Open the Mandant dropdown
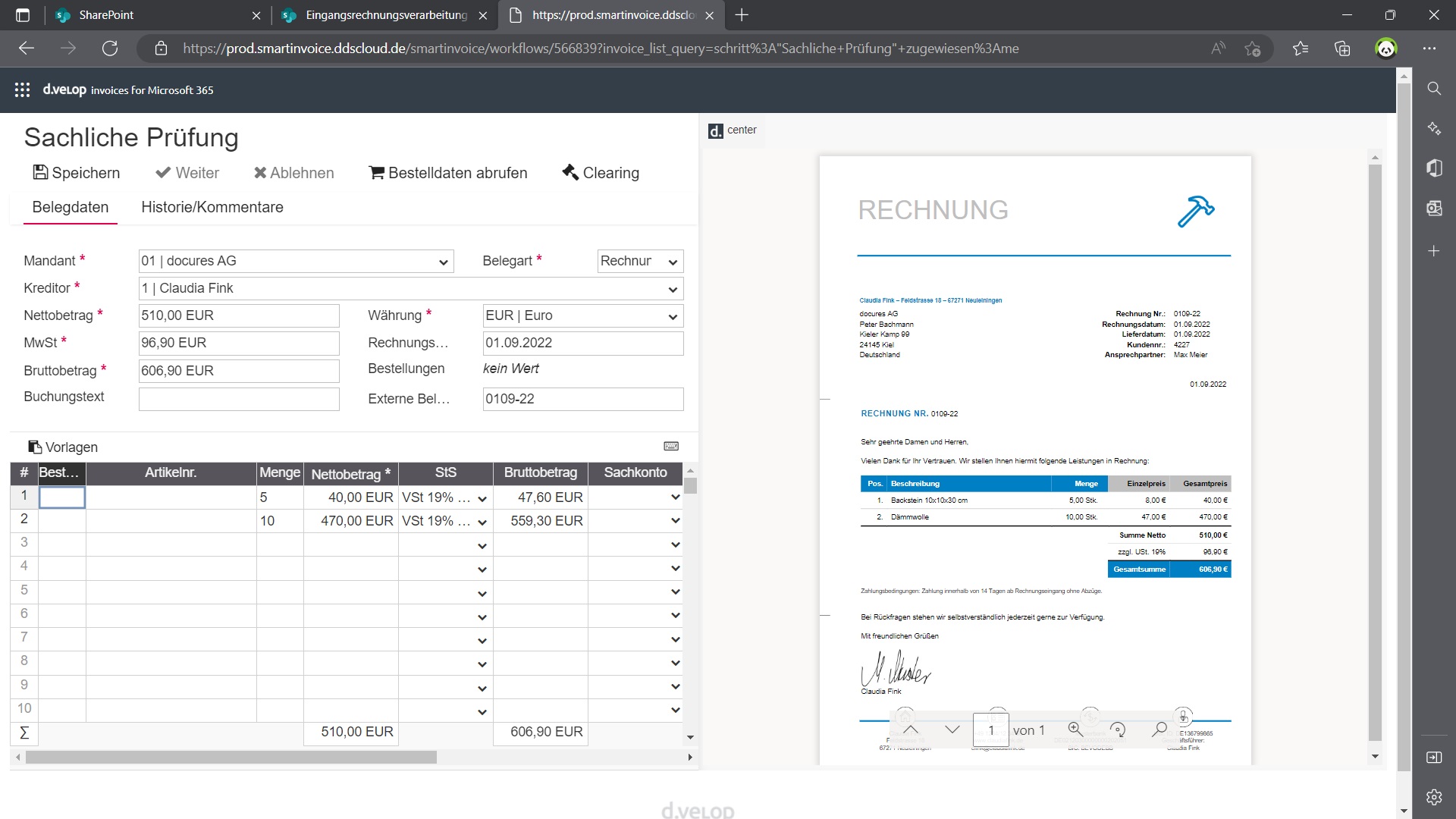The height and width of the screenshot is (819, 1456). pos(443,262)
